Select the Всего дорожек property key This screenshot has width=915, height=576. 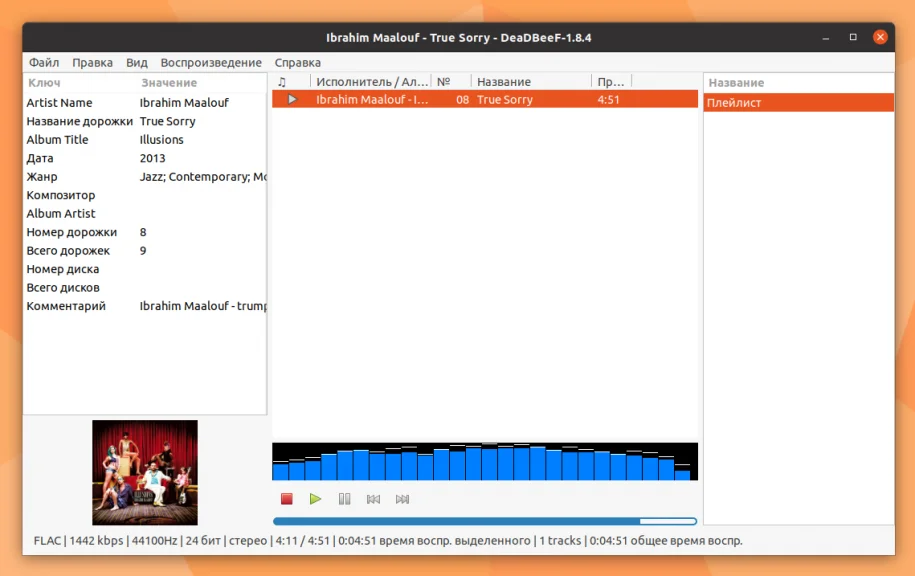click(68, 250)
